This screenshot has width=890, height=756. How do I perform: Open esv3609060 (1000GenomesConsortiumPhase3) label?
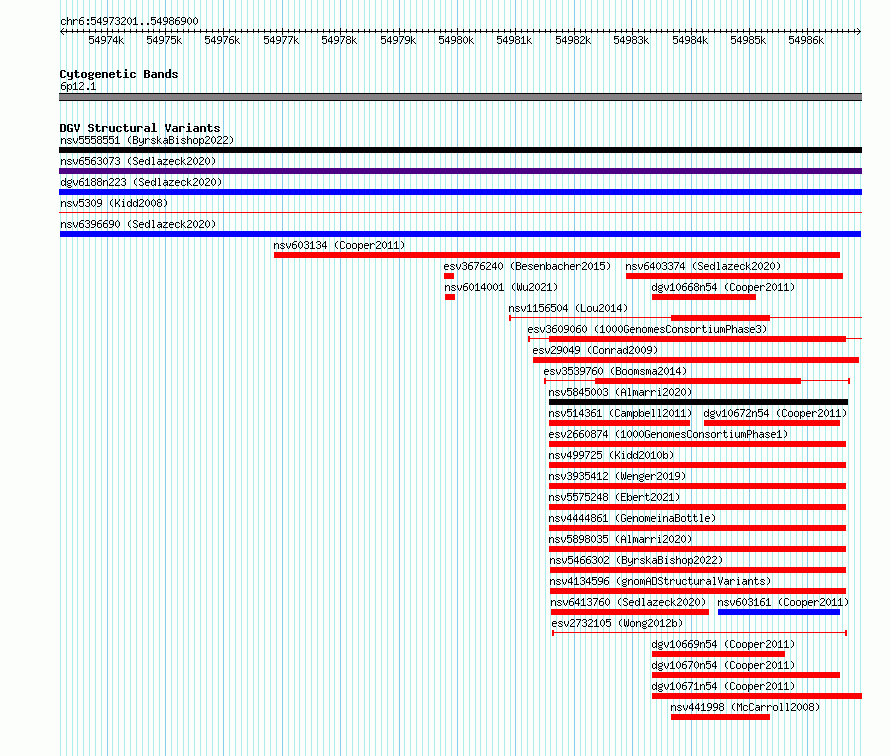tap(647, 329)
